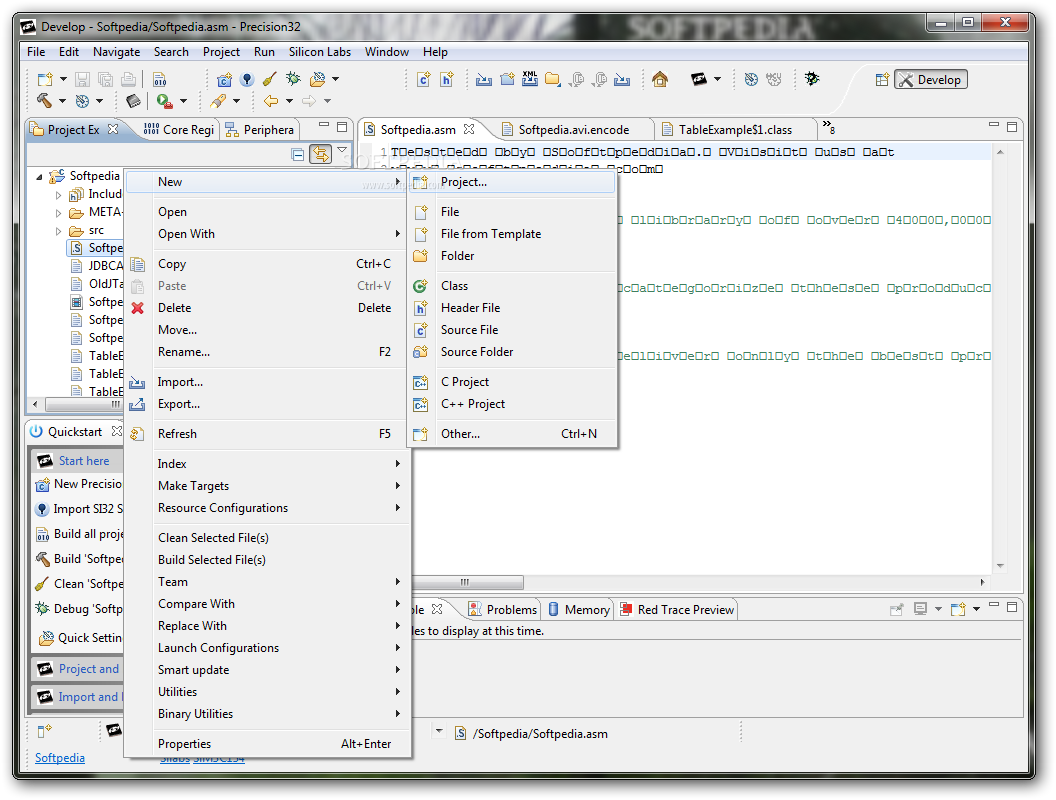The image size is (1056, 800).
Task: Click the editor vertical scrollbar down arrow
Action: coord(1000,566)
